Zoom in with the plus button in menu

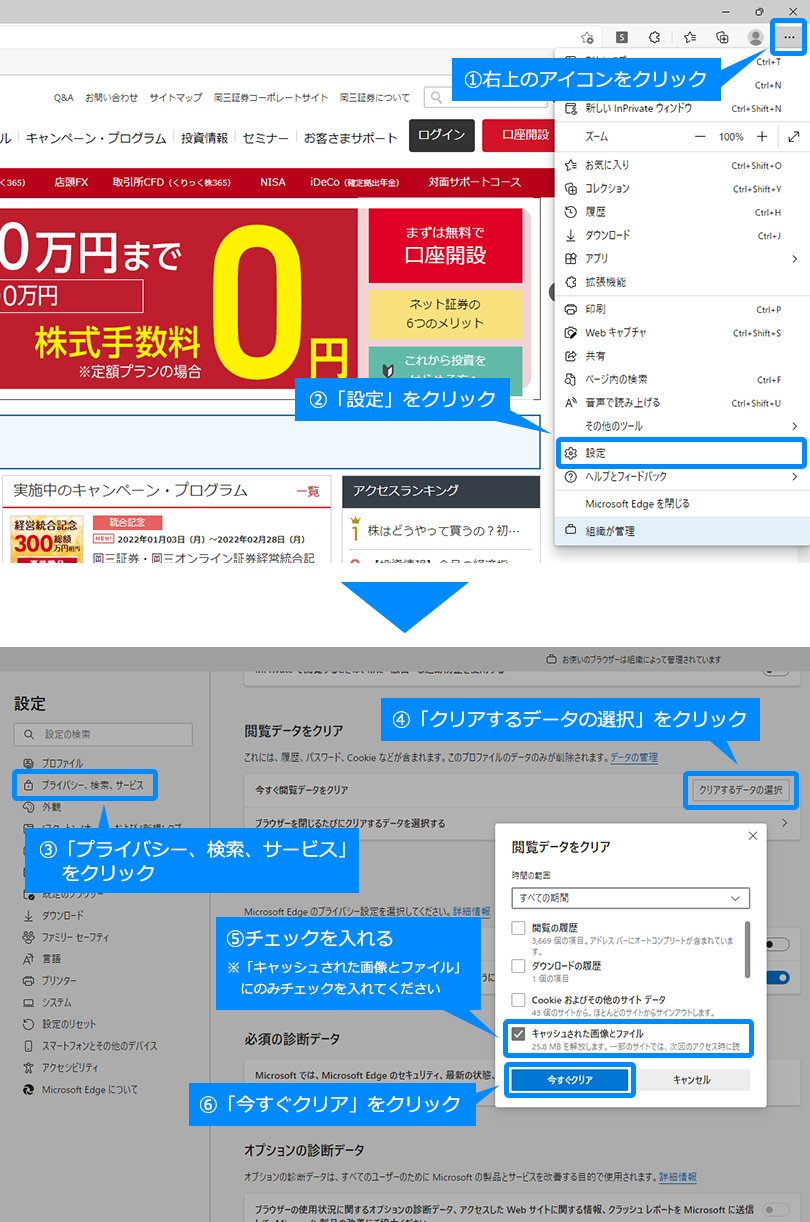tap(762, 136)
